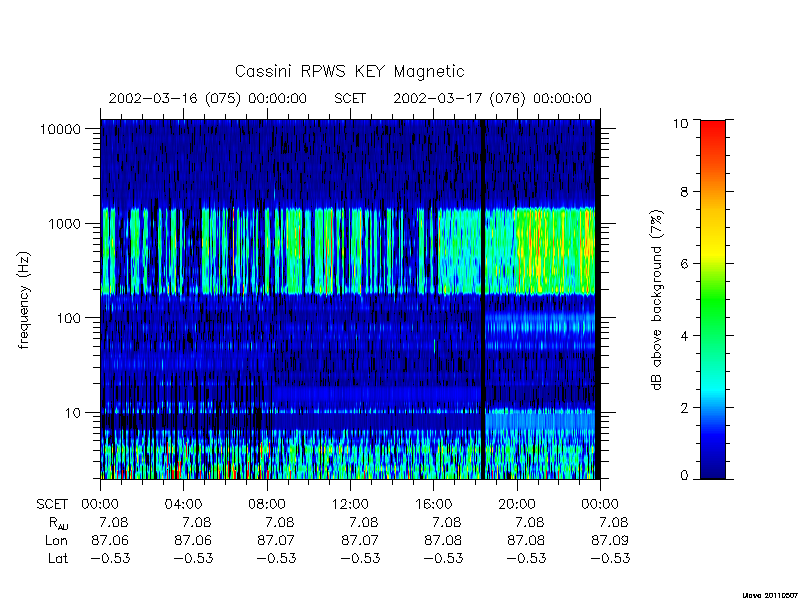Click the colorbar 6 tick label

point(684,264)
